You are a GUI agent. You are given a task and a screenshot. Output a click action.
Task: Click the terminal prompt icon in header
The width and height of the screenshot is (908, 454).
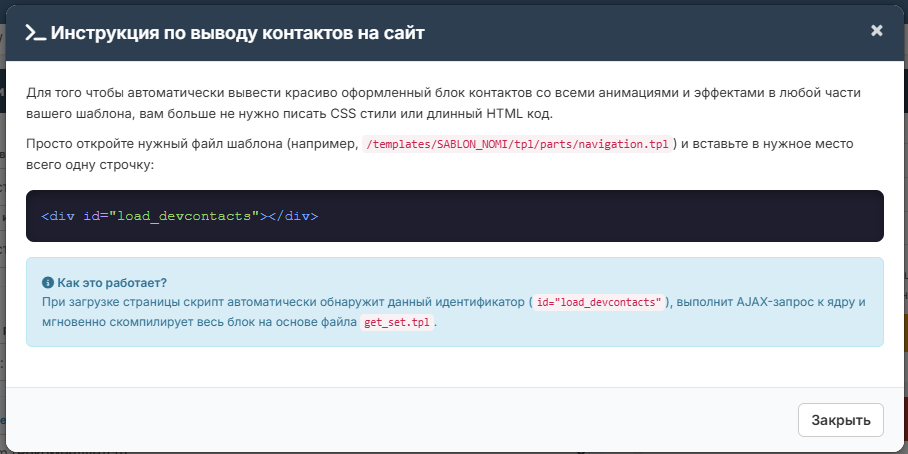tap(35, 33)
